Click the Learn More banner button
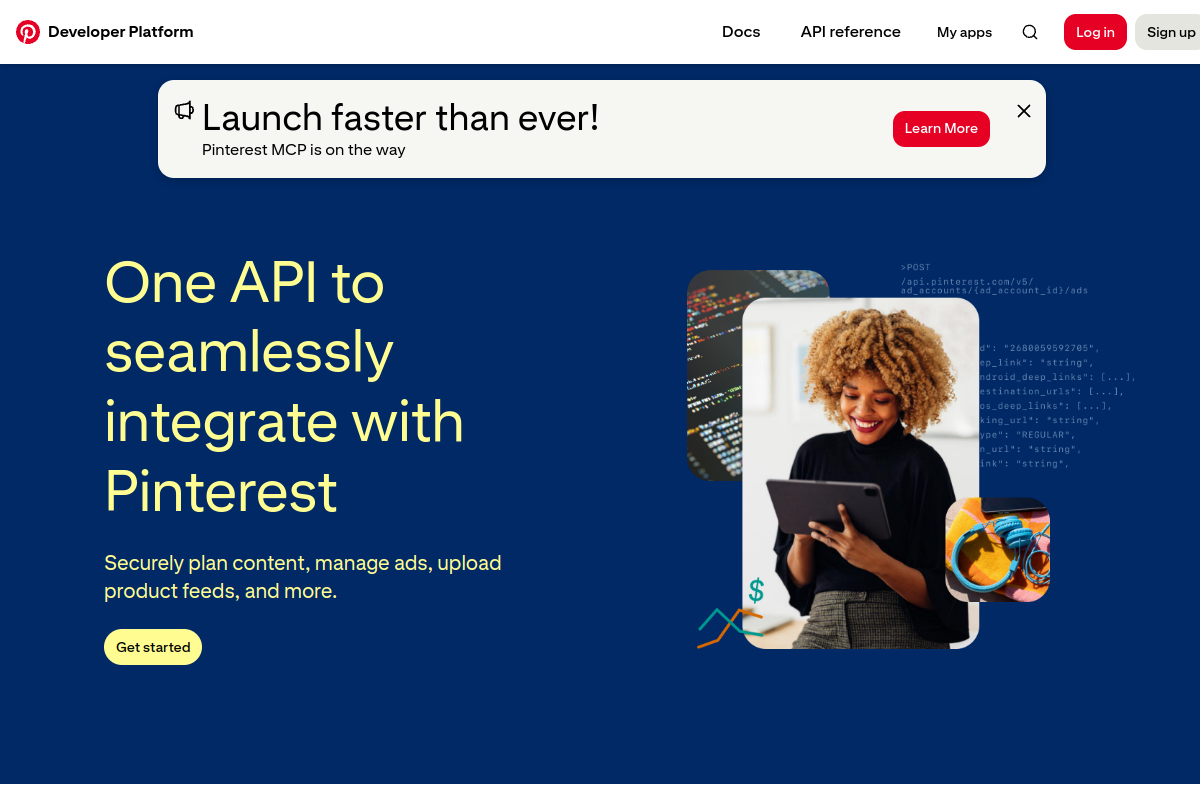 coord(941,128)
